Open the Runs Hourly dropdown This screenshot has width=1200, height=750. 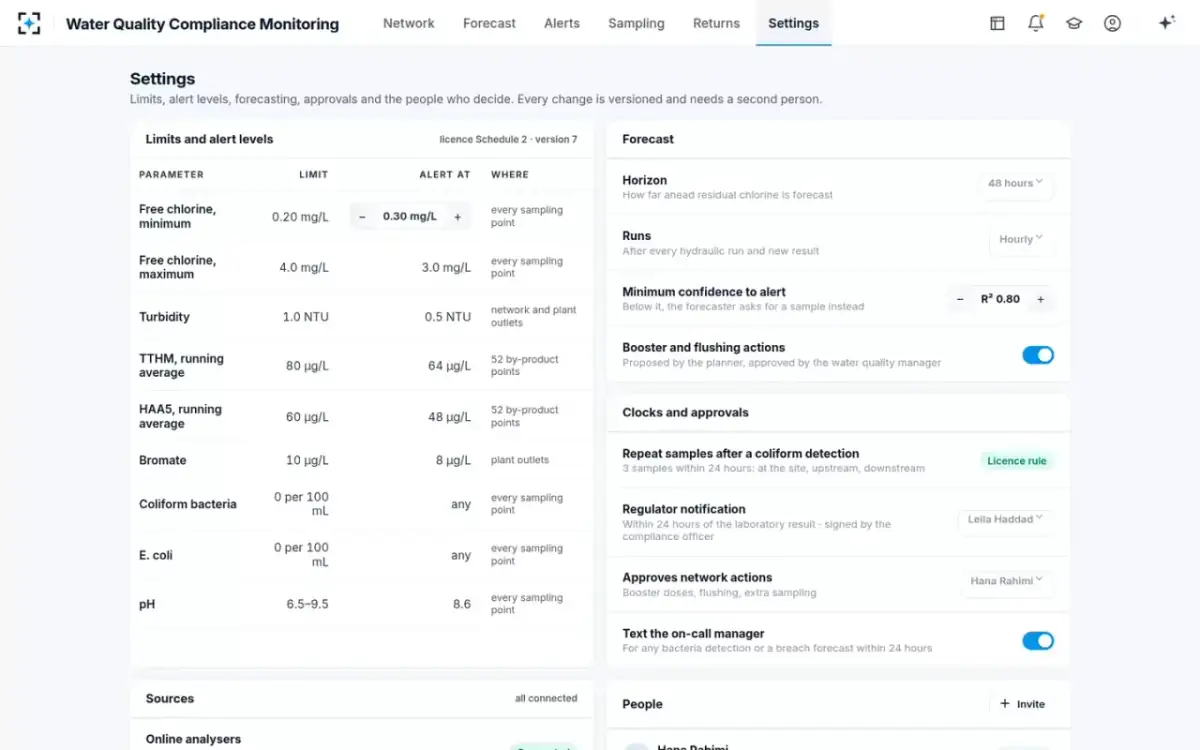[1021, 239]
